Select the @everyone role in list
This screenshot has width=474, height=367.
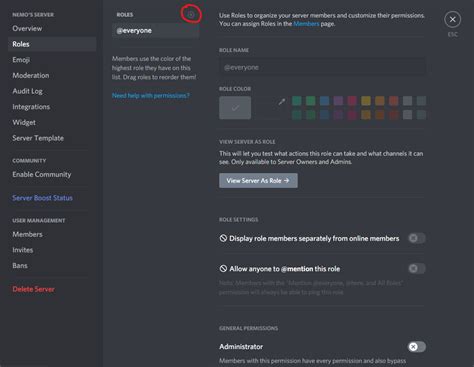(155, 31)
